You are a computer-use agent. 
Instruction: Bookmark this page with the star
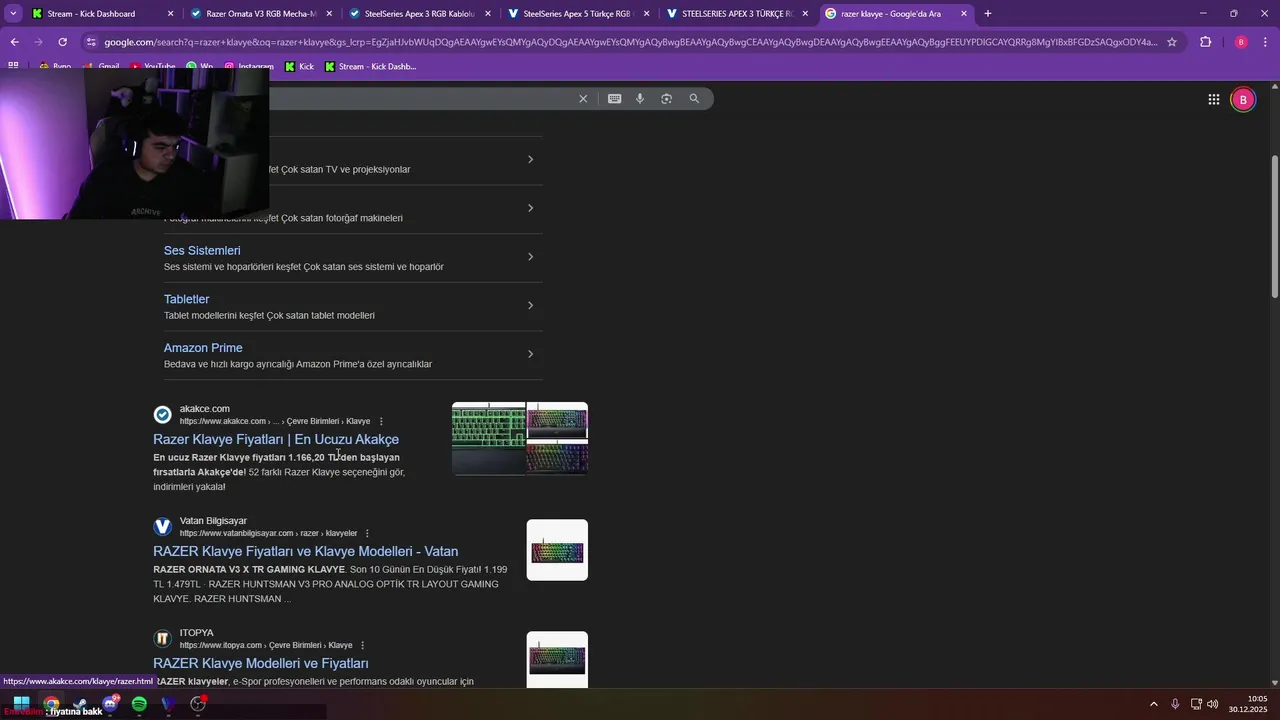[x=1172, y=42]
